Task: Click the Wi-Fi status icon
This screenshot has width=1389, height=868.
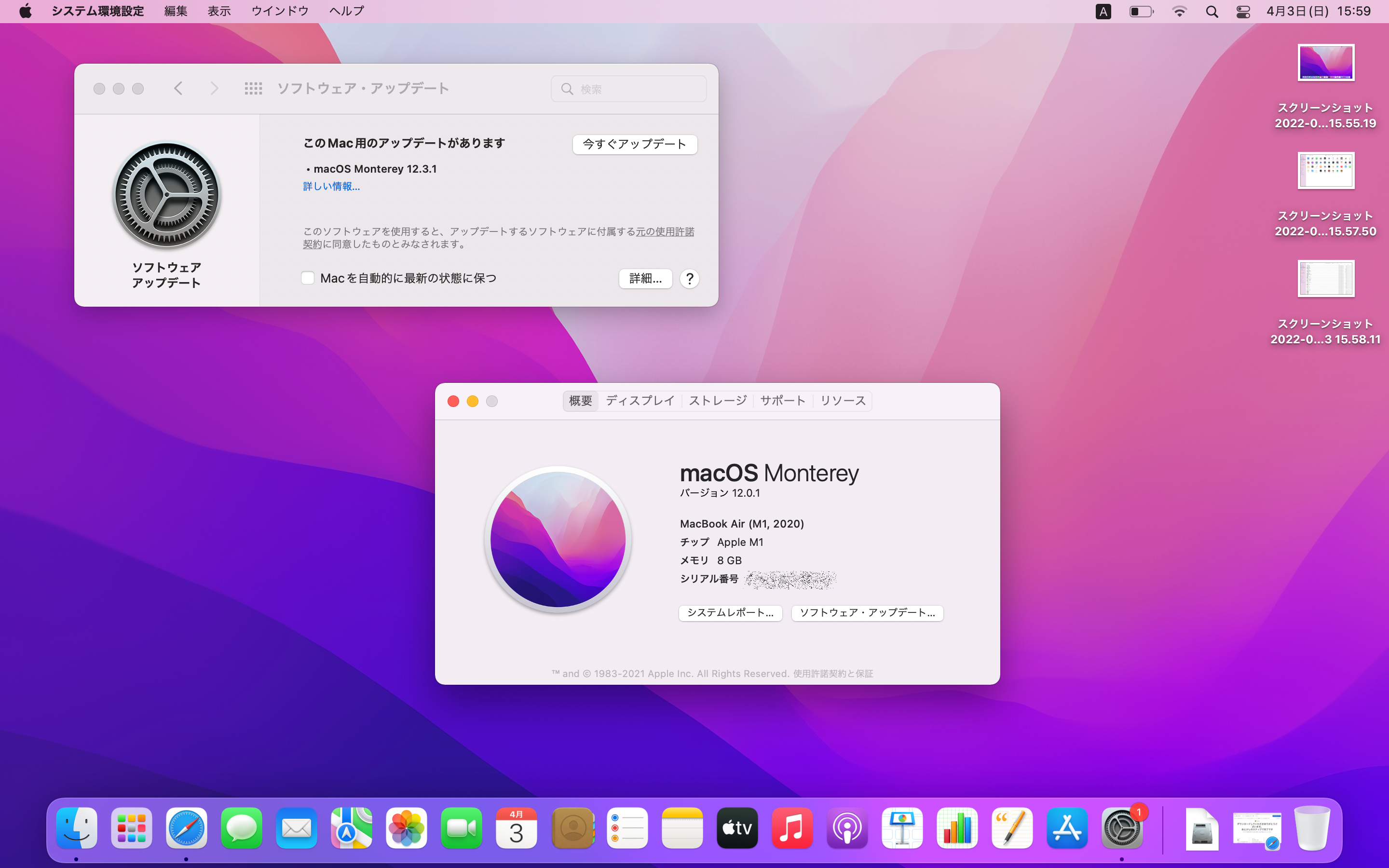Action: point(1179,12)
